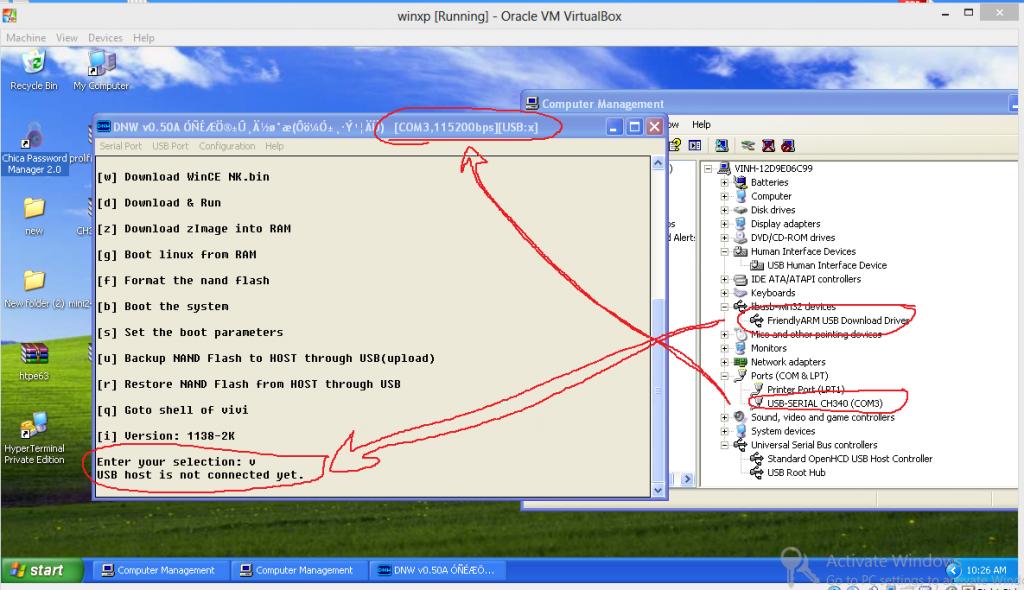Image resolution: width=1024 pixels, height=590 pixels.
Task: Open VirtualBox Machine menu
Action: click(26, 38)
